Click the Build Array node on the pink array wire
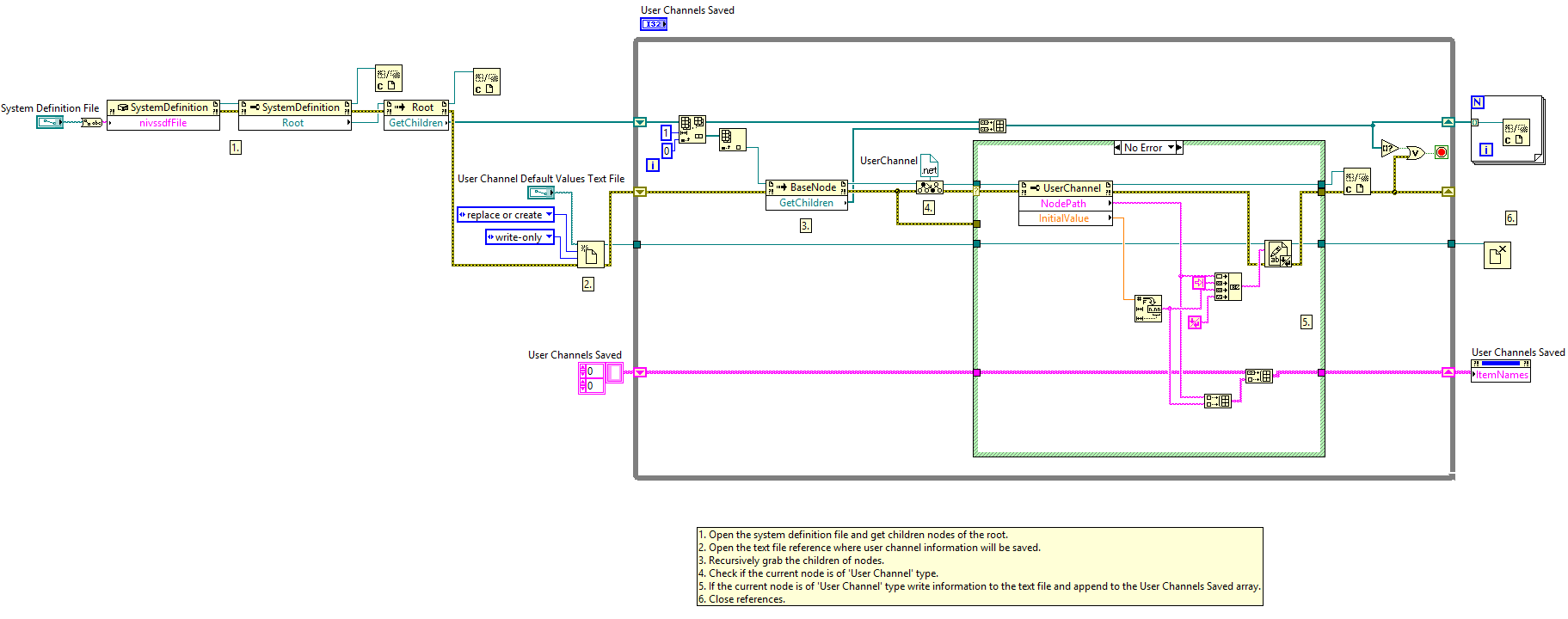The image size is (1568, 619). click(1259, 376)
